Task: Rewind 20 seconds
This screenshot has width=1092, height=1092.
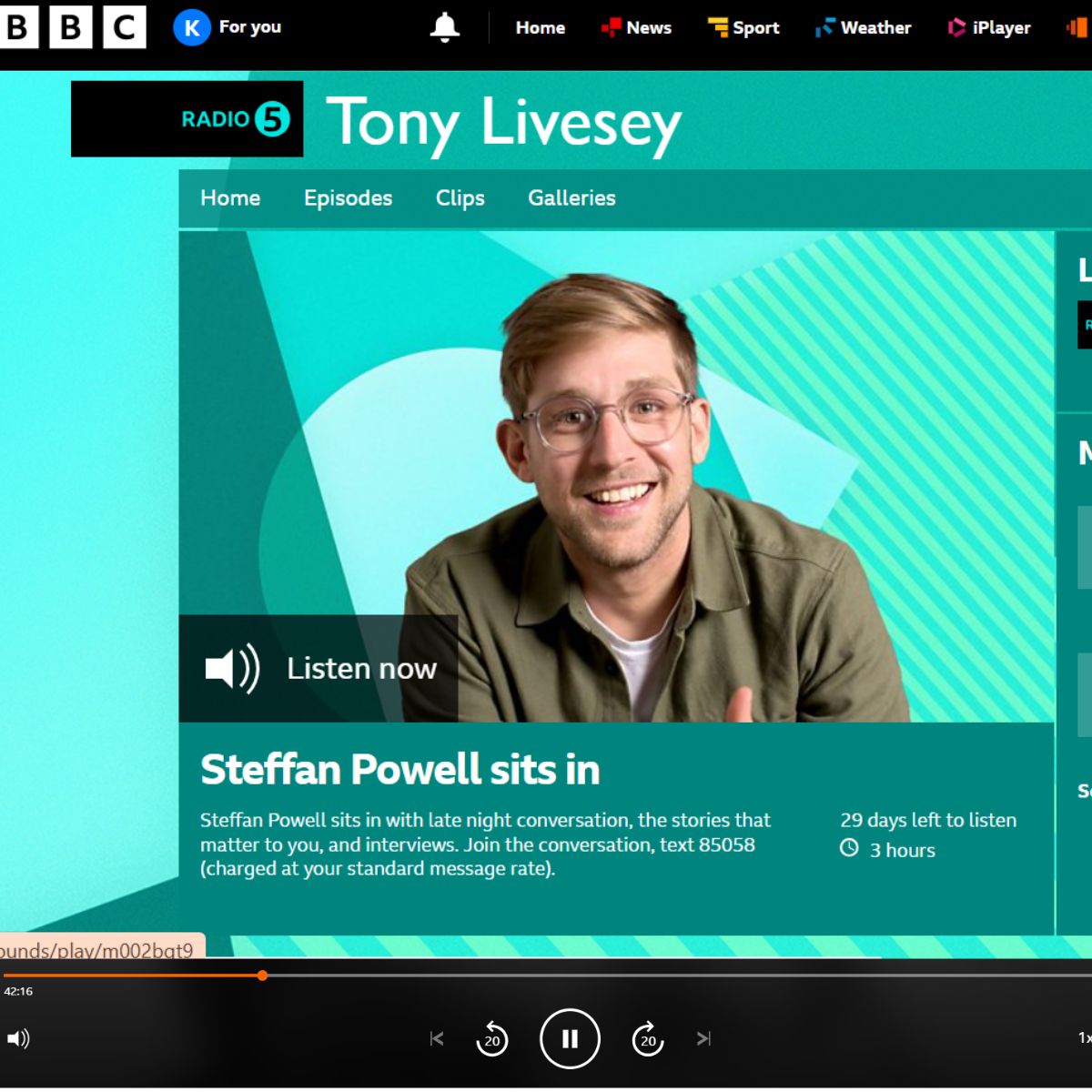Action: (x=492, y=1038)
